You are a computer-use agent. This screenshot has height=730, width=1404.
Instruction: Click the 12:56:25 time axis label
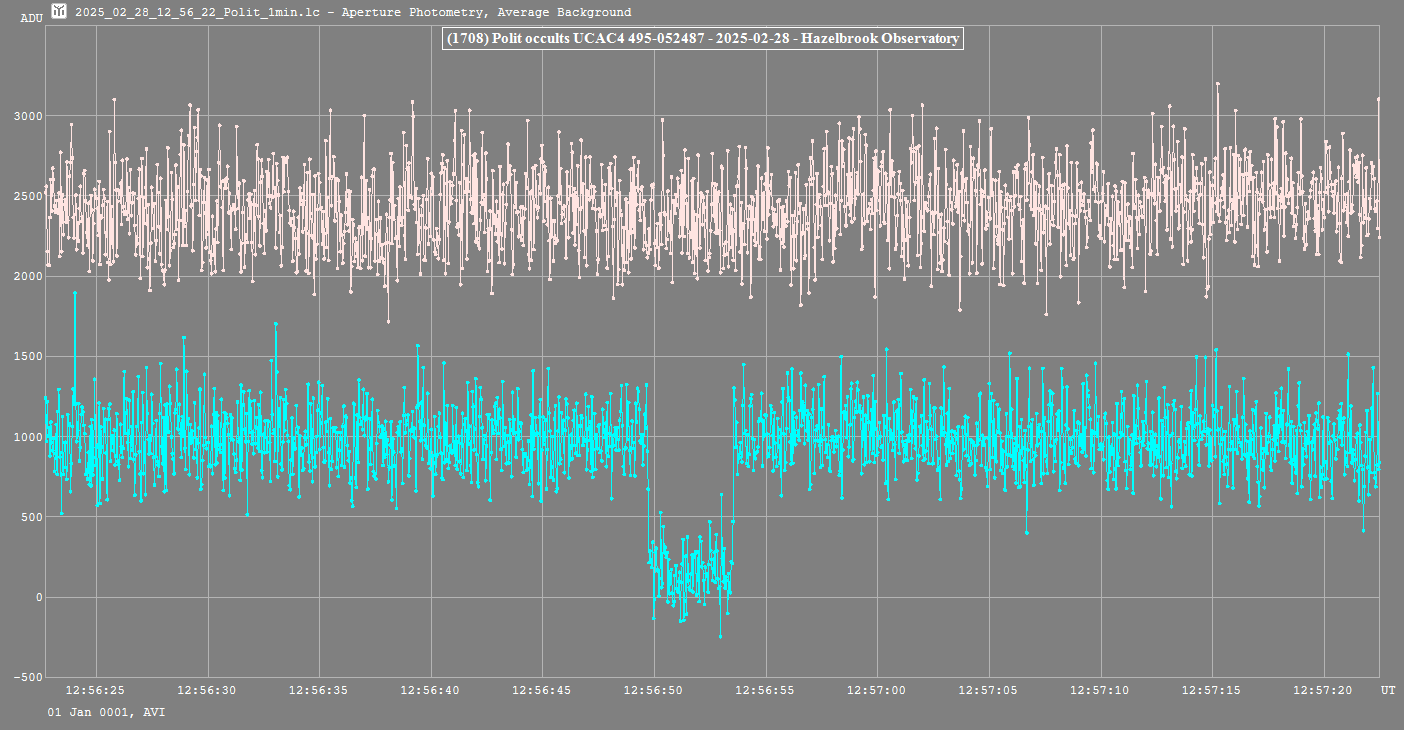pyautogui.click(x=96, y=690)
